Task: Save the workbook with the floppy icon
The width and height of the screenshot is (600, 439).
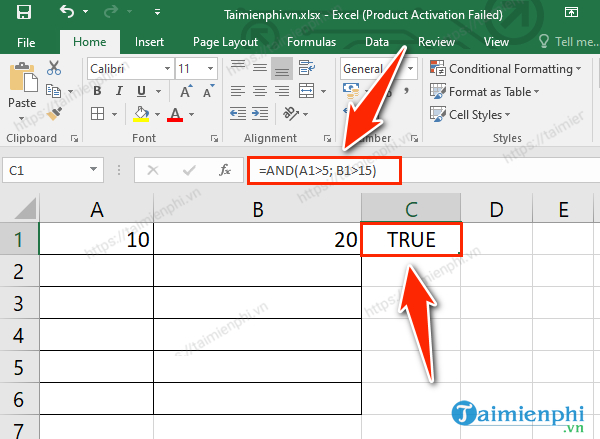Action: tap(24, 13)
